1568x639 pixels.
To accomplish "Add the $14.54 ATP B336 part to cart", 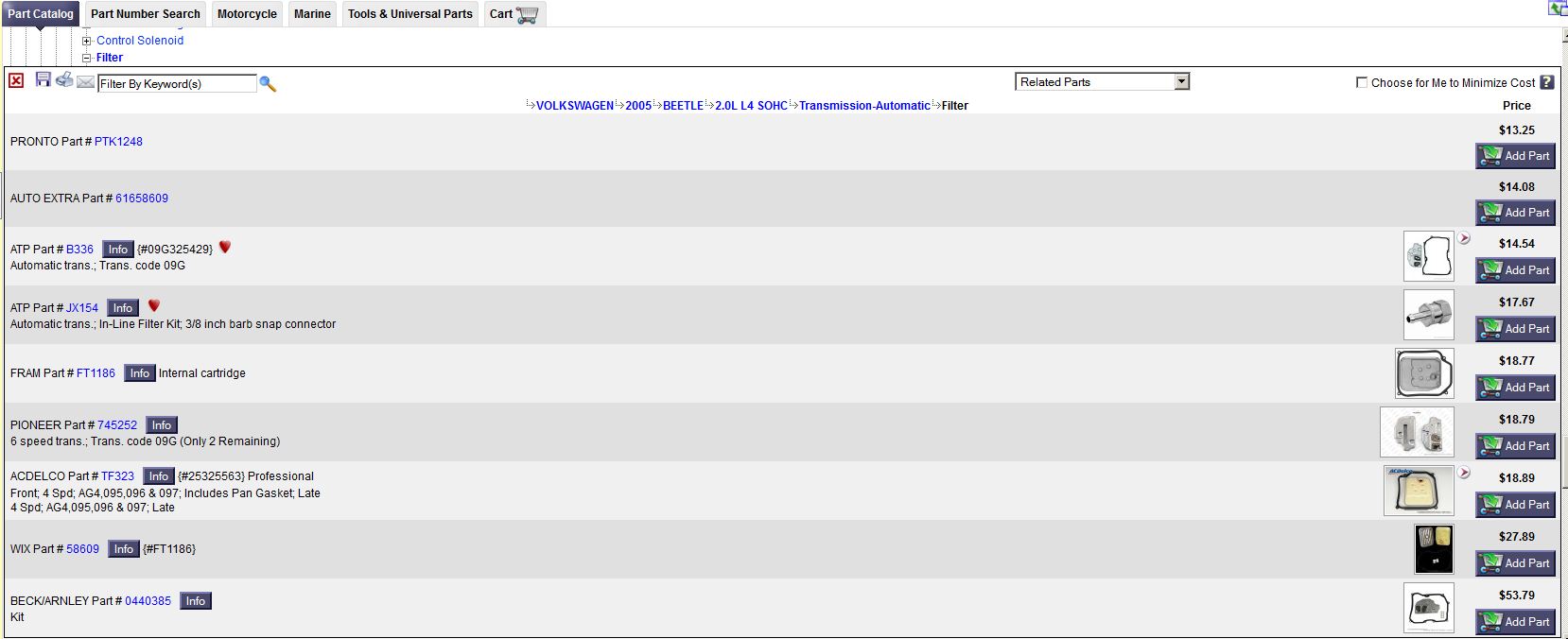I will pos(1515,270).
